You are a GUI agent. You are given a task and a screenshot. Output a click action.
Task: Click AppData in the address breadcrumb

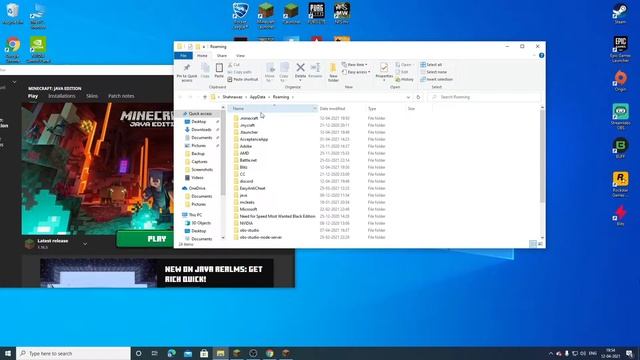coord(257,97)
